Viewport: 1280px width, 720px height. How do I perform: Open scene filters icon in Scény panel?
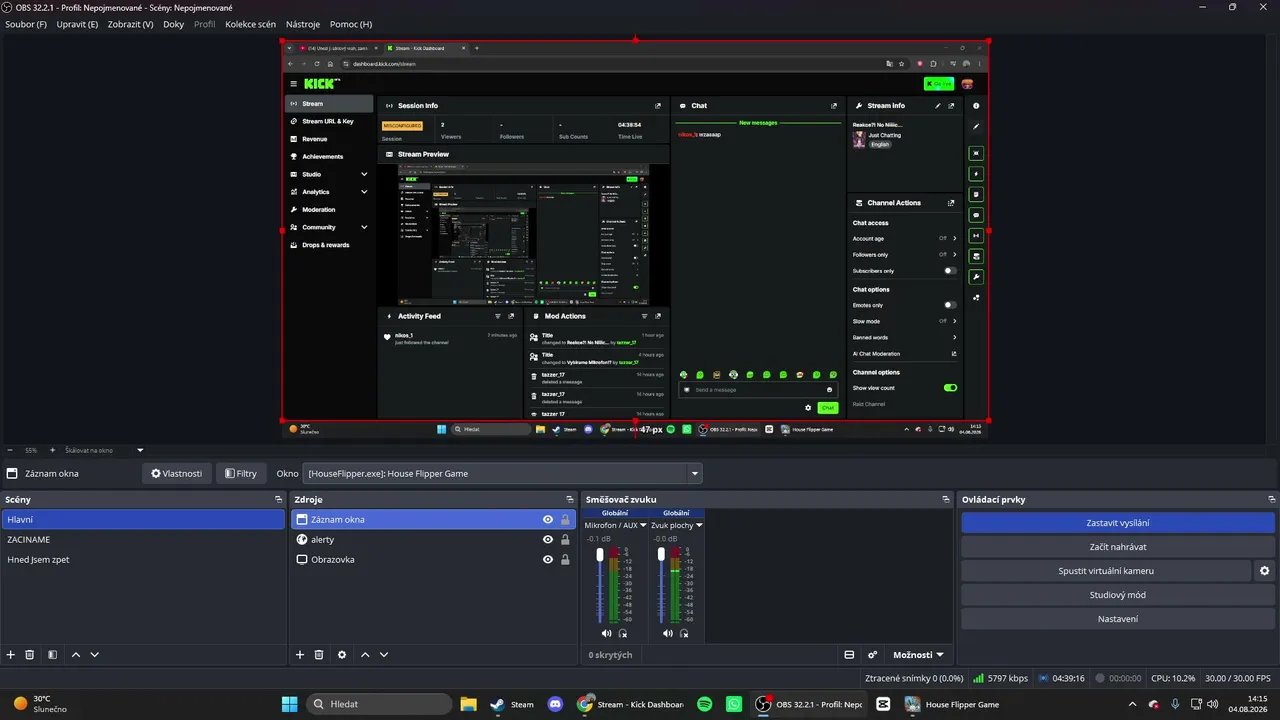pyautogui.click(x=52, y=655)
